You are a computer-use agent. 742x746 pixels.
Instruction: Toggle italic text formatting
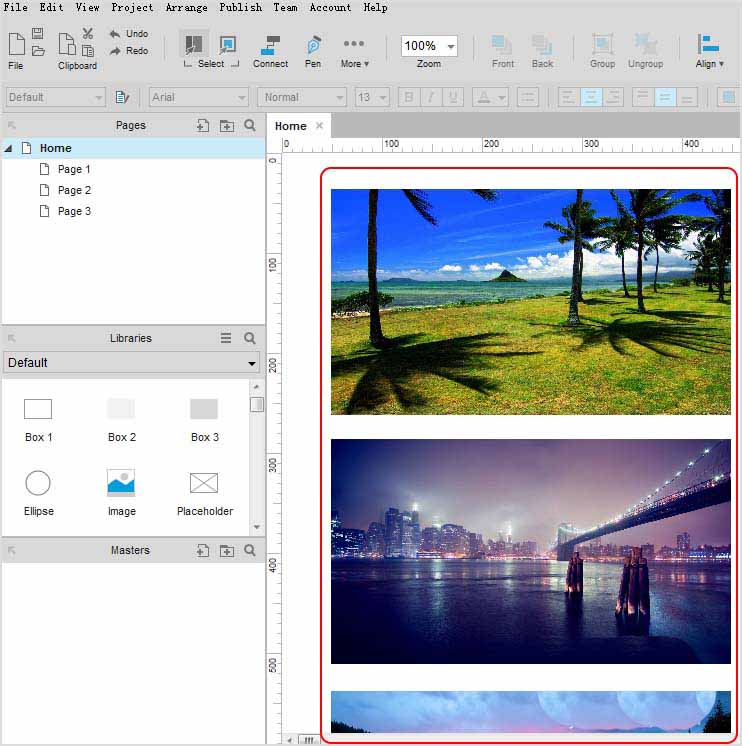pyautogui.click(x=431, y=97)
